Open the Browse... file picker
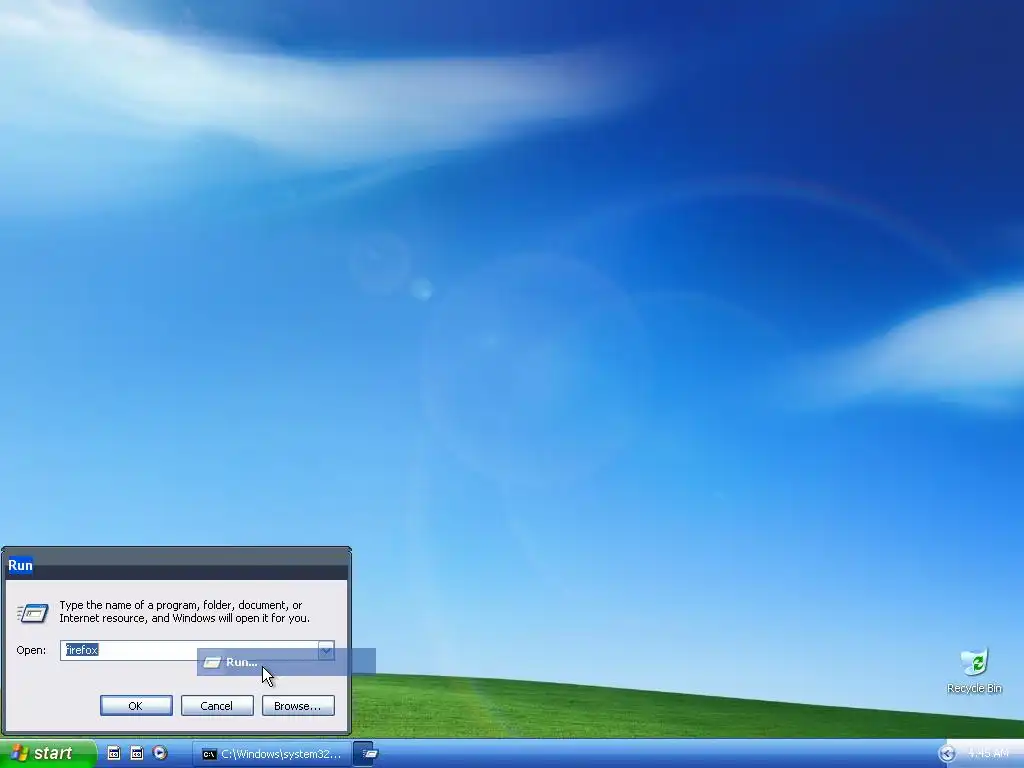This screenshot has width=1024, height=768. pos(298,705)
